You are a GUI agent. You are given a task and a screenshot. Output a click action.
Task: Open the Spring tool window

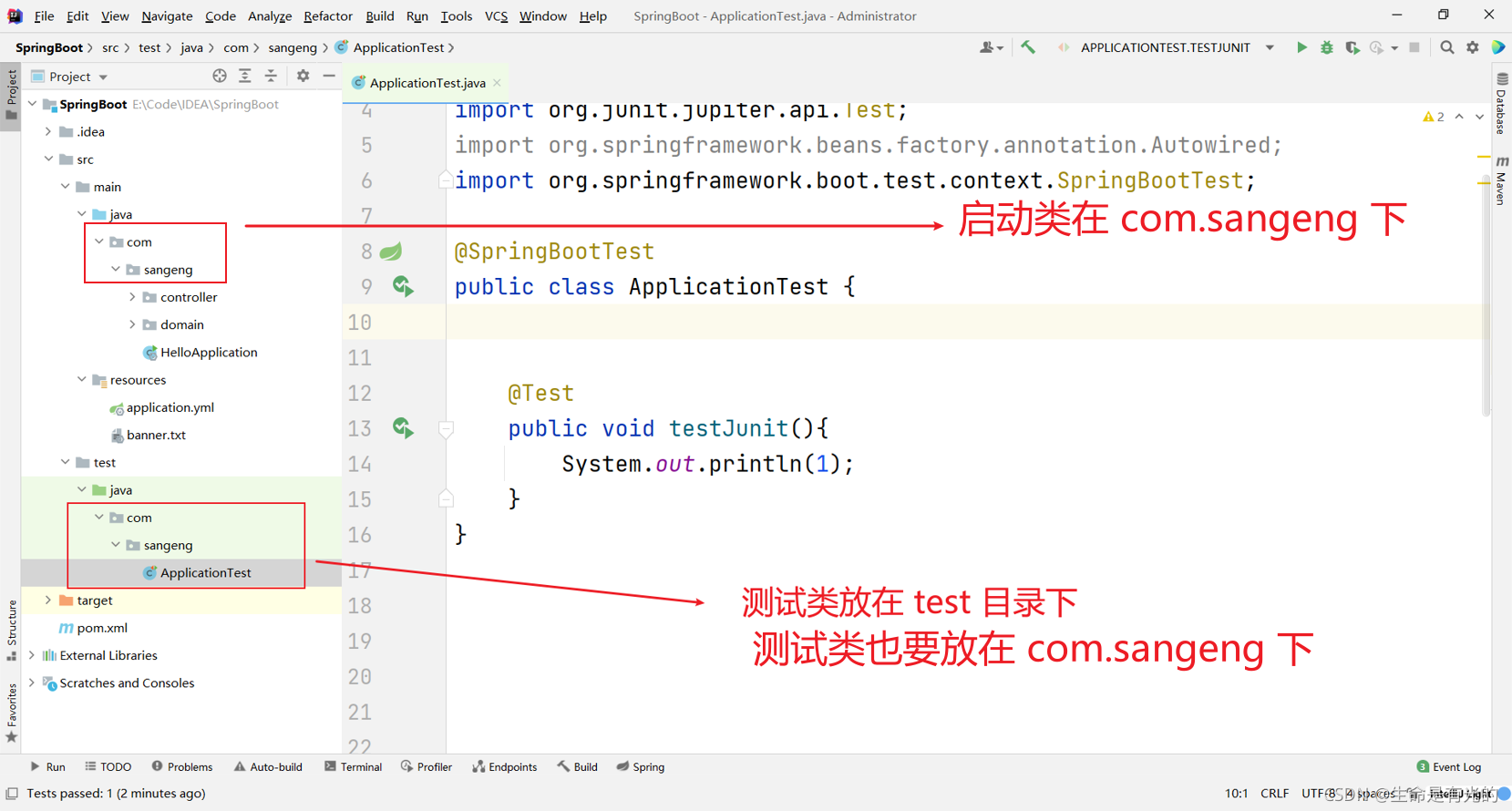pyautogui.click(x=640, y=767)
